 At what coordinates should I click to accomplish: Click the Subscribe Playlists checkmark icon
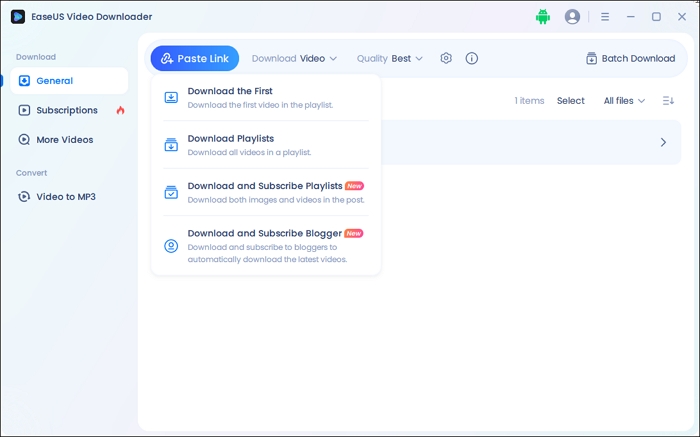171,192
